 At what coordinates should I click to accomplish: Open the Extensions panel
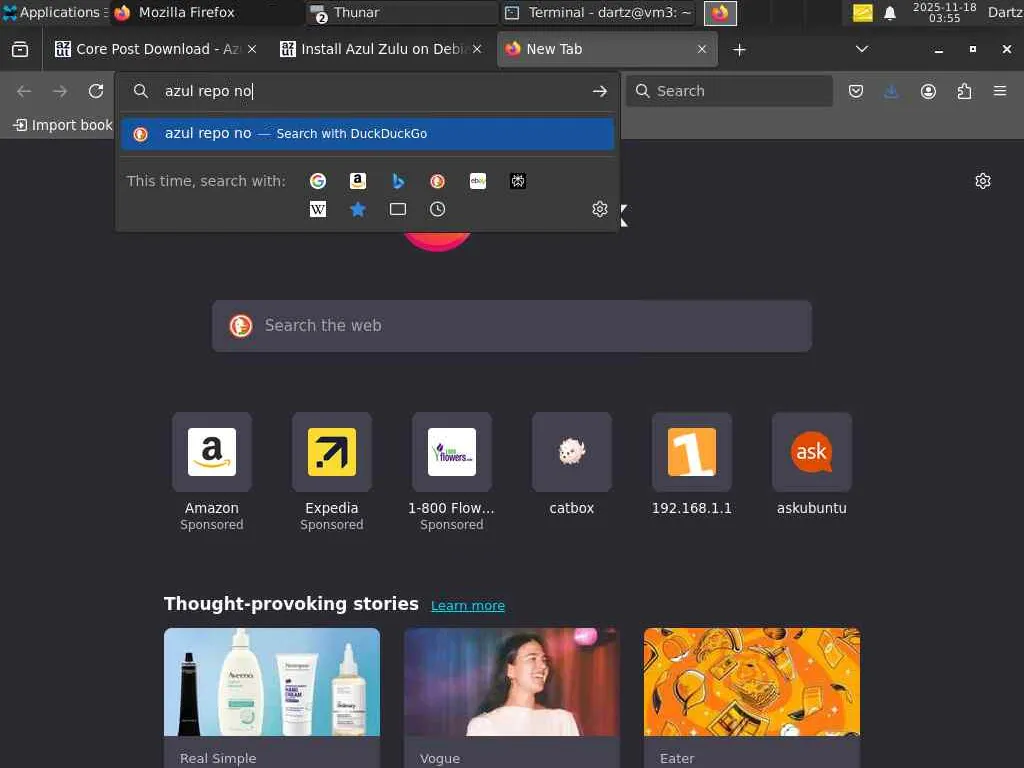[964, 91]
